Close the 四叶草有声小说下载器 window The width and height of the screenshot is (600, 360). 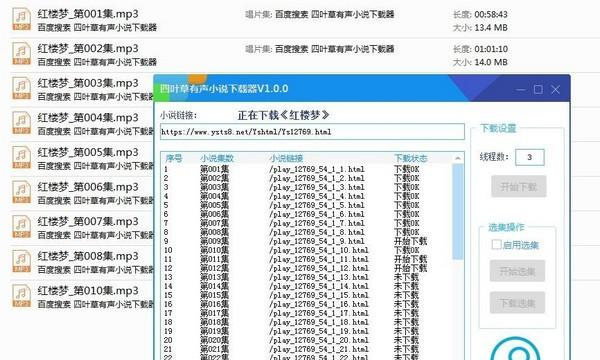pyautogui.click(x=555, y=90)
